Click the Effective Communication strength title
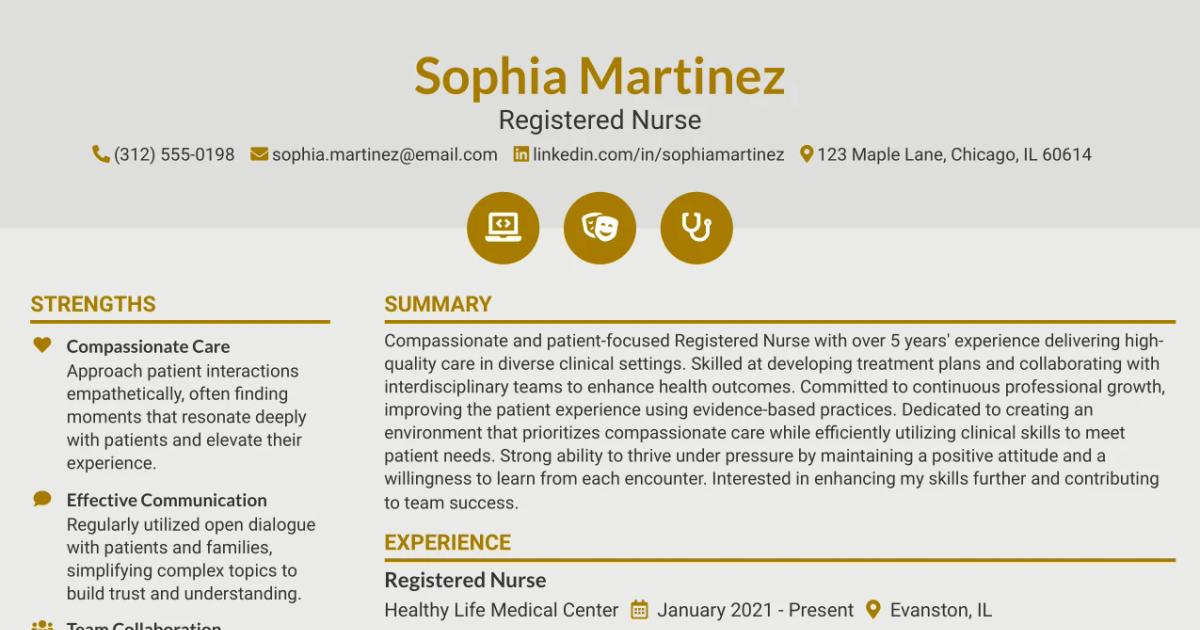This screenshot has width=1200, height=630. pyautogui.click(x=167, y=500)
